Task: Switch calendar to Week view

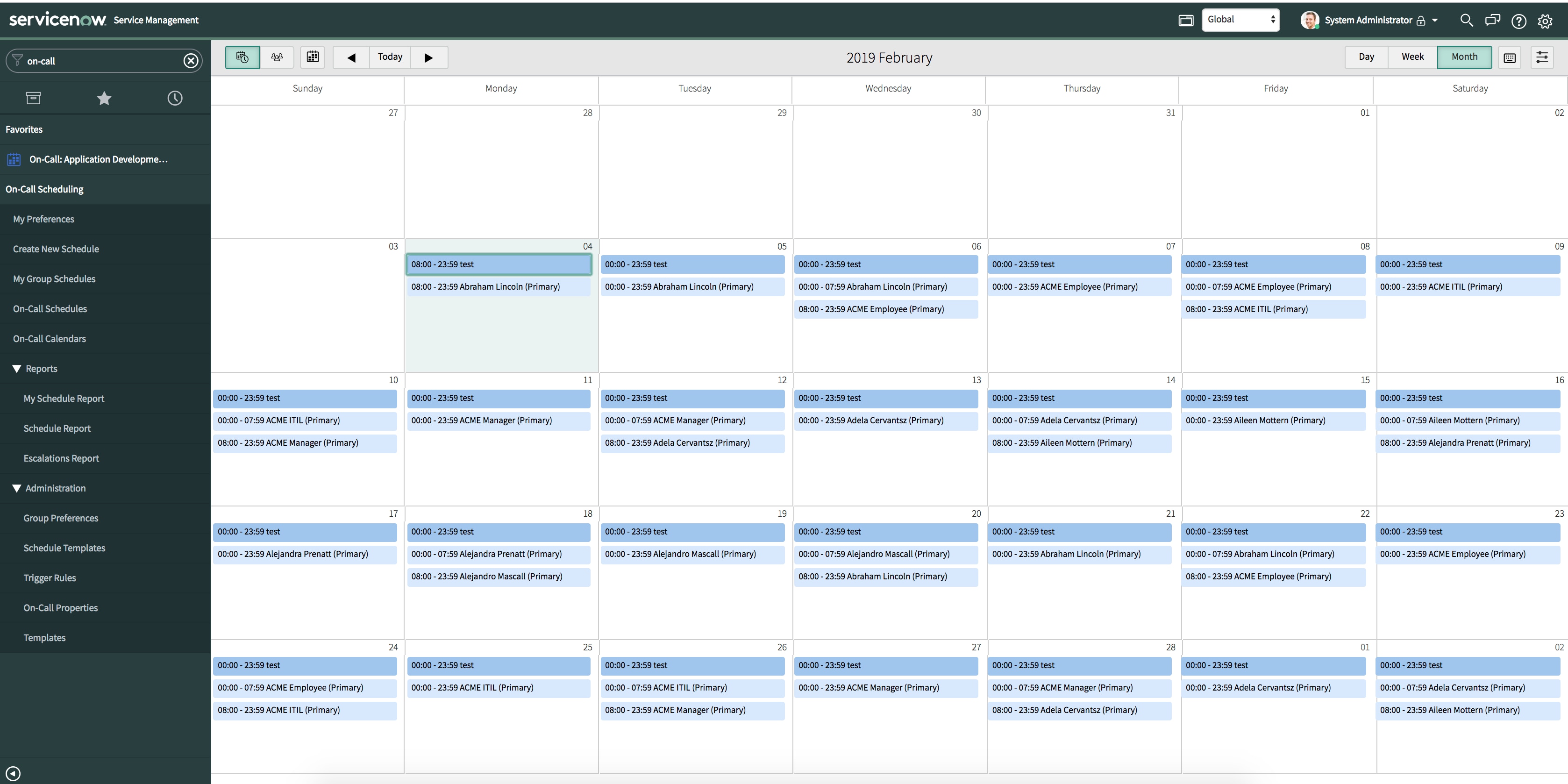Action: pos(1413,57)
